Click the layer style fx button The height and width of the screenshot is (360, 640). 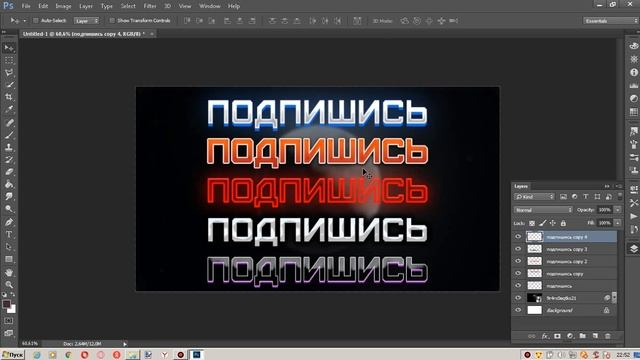[545, 336]
